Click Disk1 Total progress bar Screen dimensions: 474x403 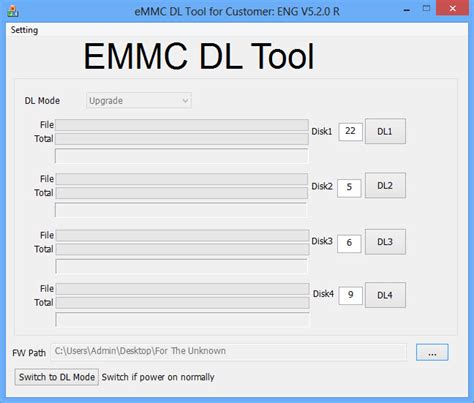click(x=182, y=139)
